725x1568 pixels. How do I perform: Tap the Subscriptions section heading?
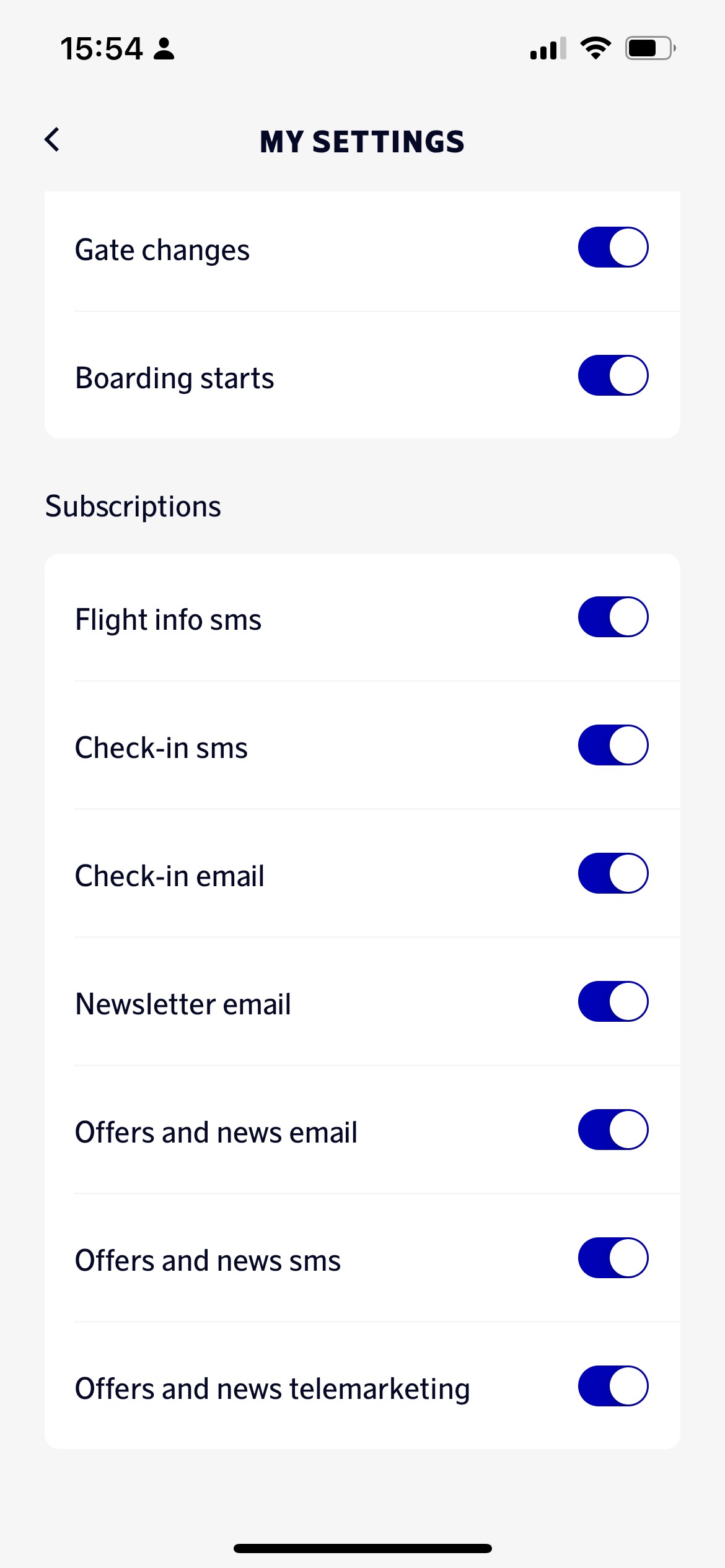point(133,507)
